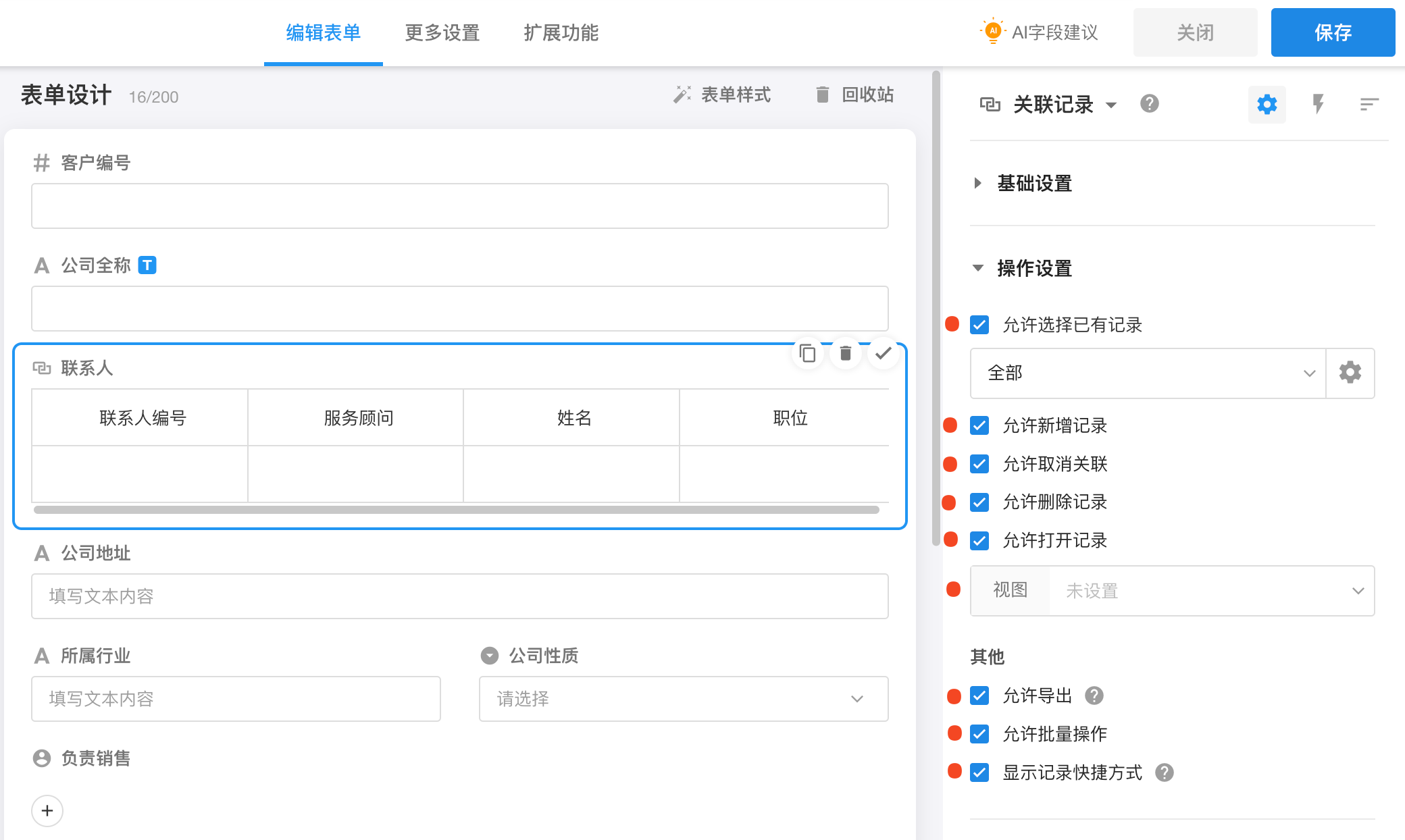This screenshot has width=1405, height=840.
Task: Delete the 联系人 field using trash icon
Action: 845,353
